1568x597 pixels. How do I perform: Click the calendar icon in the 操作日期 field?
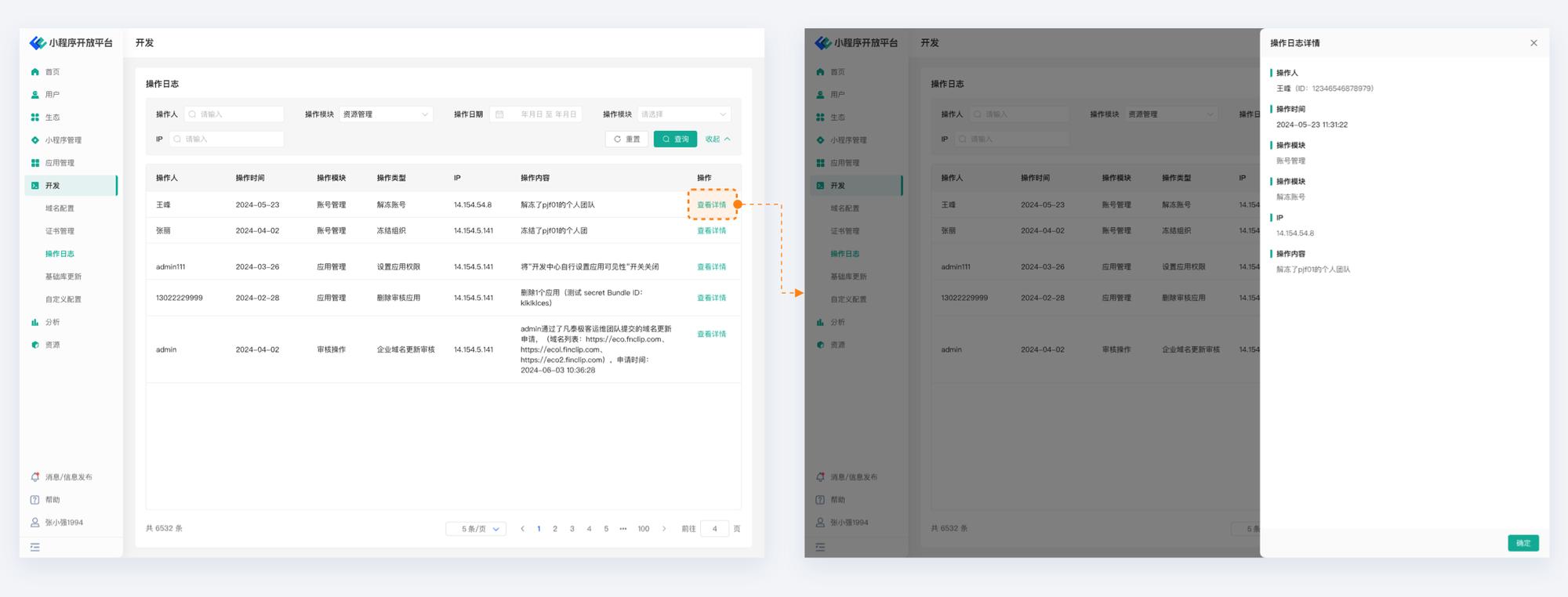coord(499,114)
